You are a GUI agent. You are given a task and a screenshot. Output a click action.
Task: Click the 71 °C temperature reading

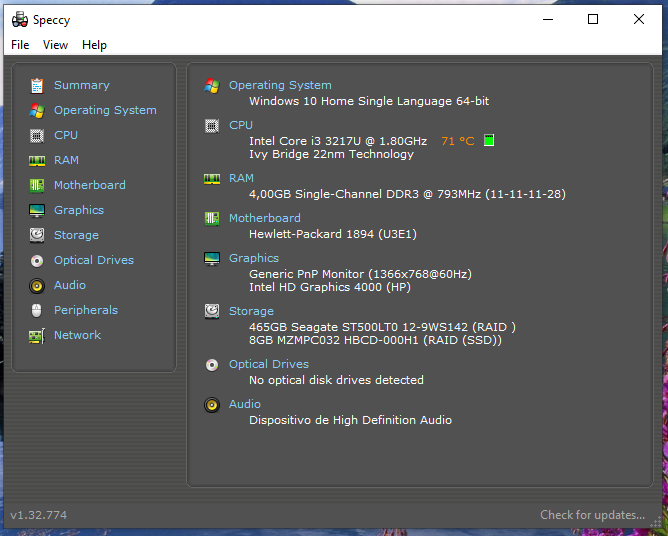(x=458, y=141)
